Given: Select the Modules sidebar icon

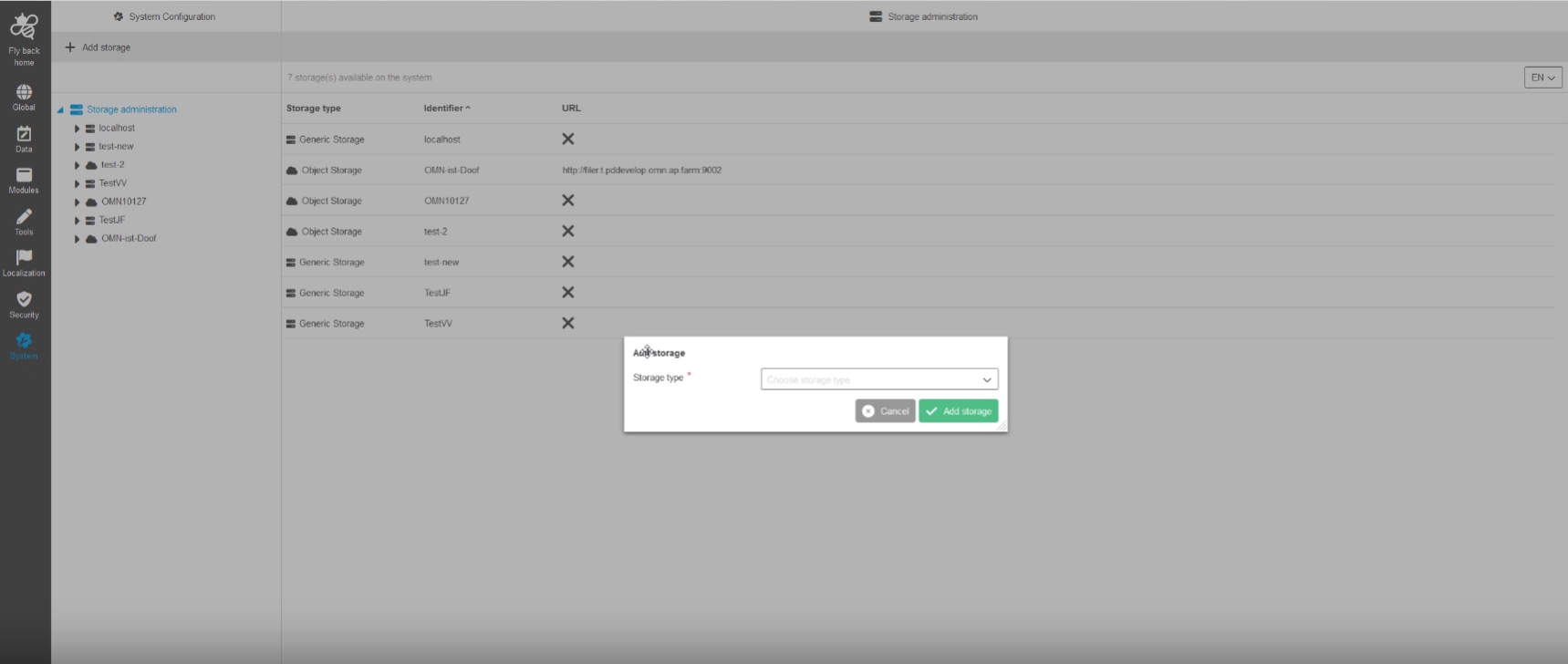Looking at the screenshot, I should click(24, 176).
